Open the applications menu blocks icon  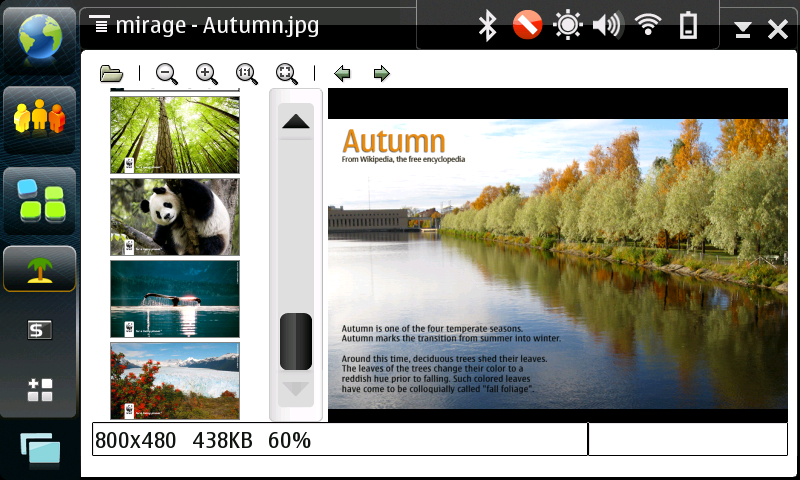(x=39, y=199)
